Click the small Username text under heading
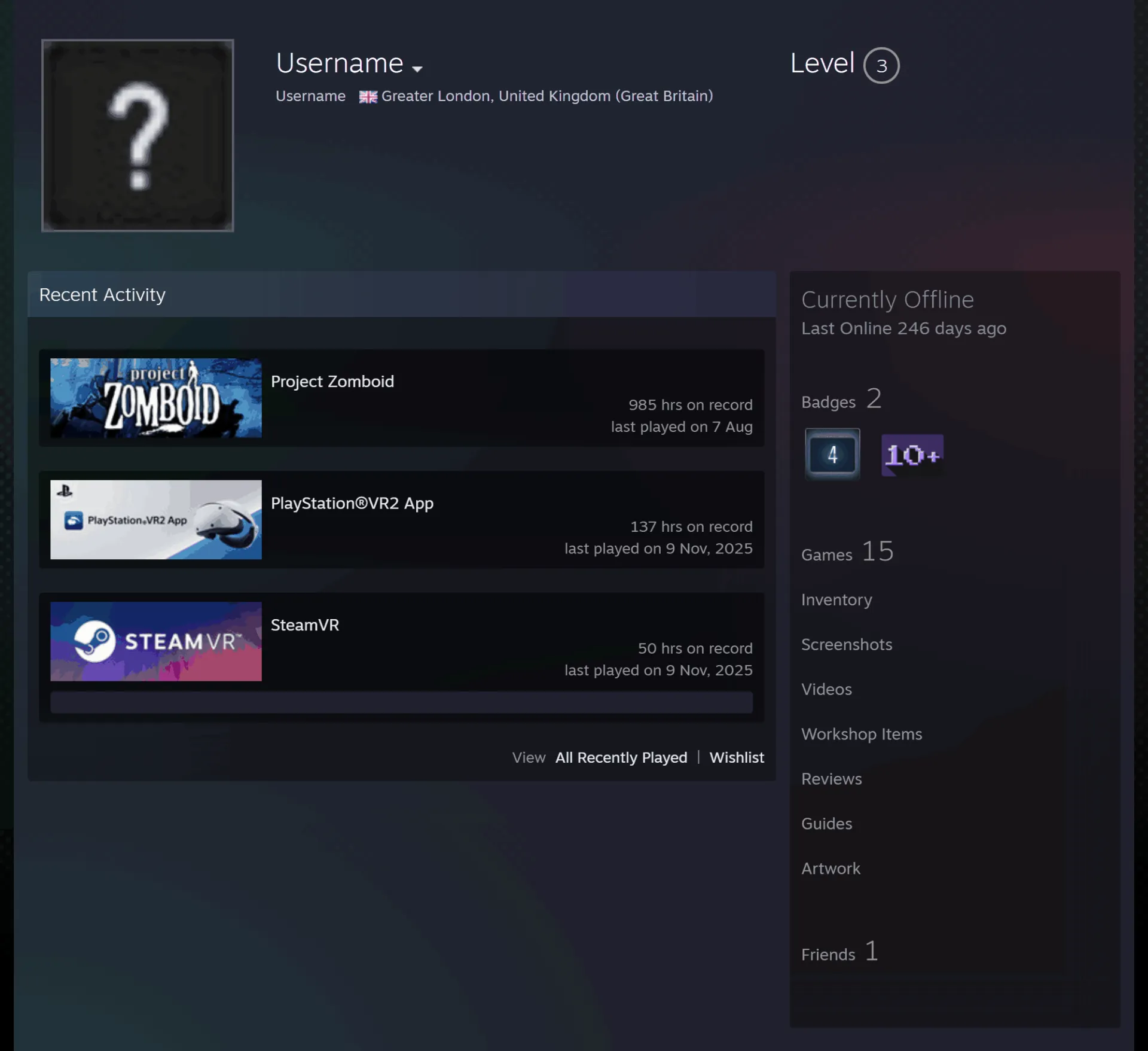The height and width of the screenshot is (1051, 1148). tap(310, 96)
